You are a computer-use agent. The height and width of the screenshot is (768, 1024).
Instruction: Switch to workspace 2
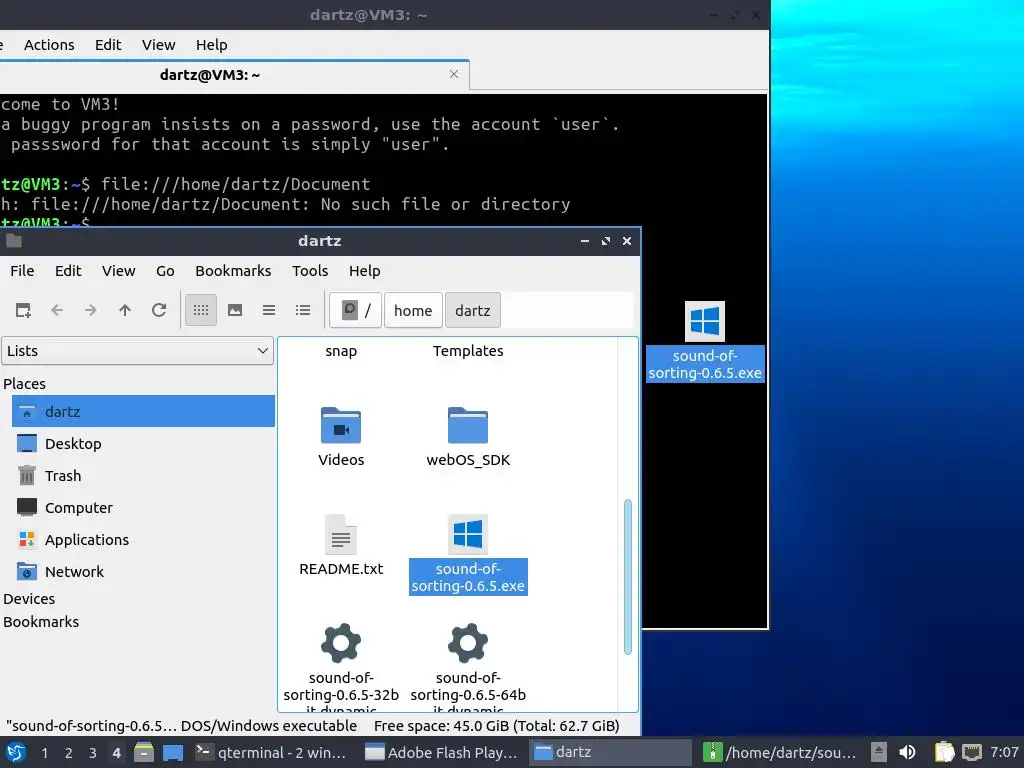pos(69,753)
